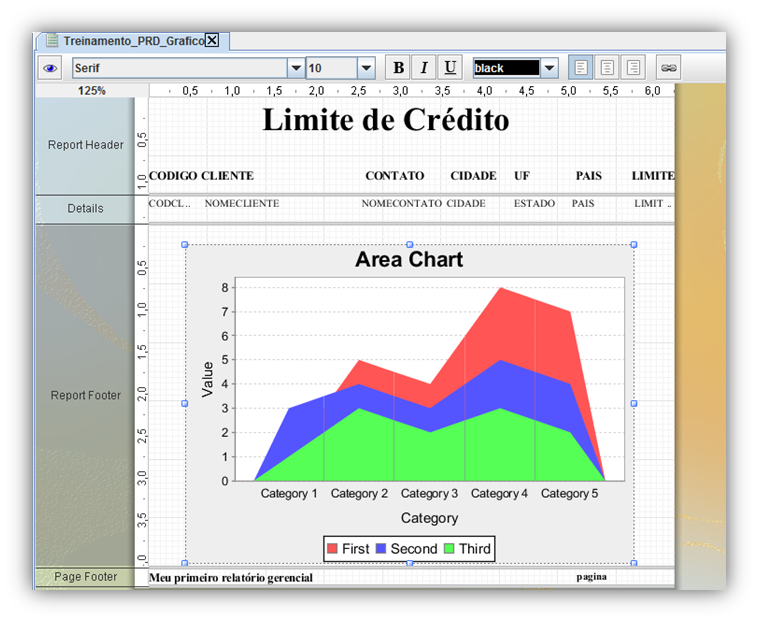The width and height of the screenshot is (758, 622).
Task: Select the Details band label
Action: (86, 209)
